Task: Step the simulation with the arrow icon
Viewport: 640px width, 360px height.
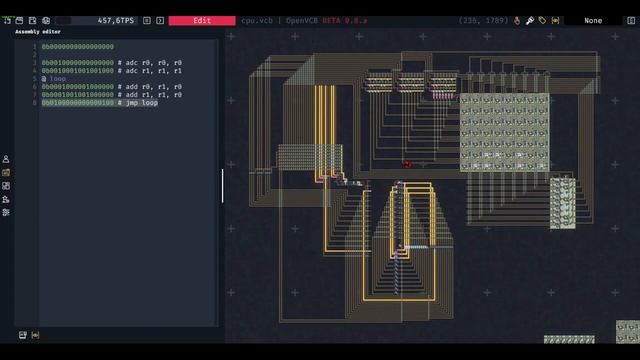Action: (160, 20)
